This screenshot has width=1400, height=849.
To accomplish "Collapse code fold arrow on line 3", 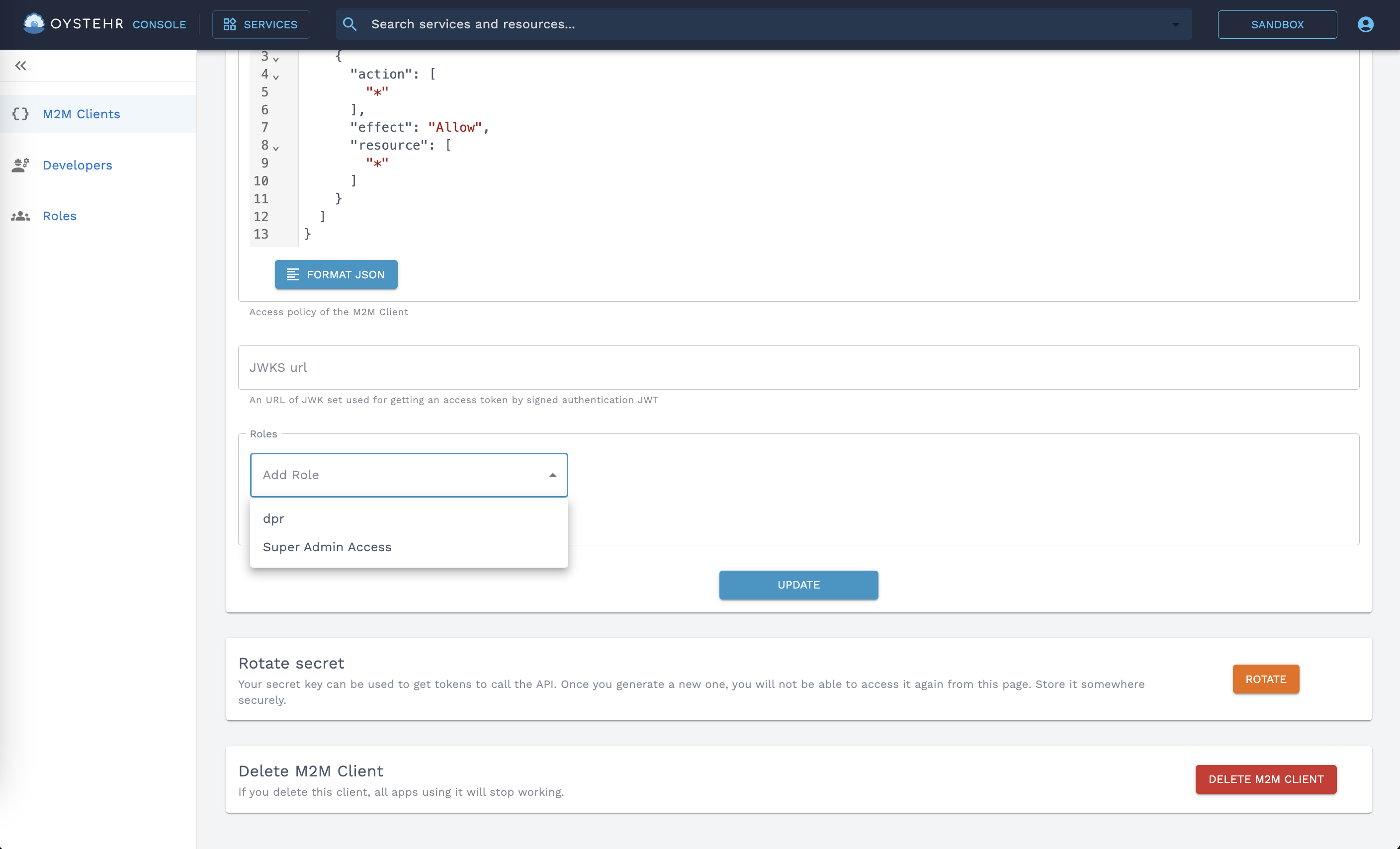I will [276, 59].
